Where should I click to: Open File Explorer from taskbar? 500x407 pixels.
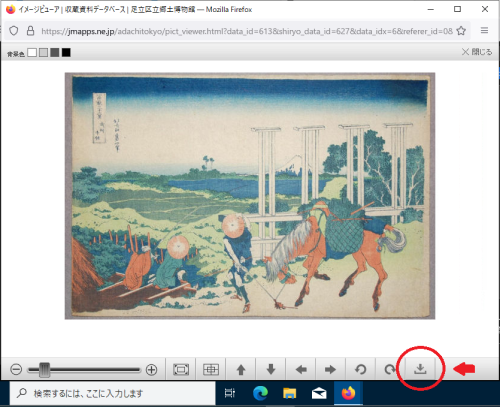(x=290, y=394)
